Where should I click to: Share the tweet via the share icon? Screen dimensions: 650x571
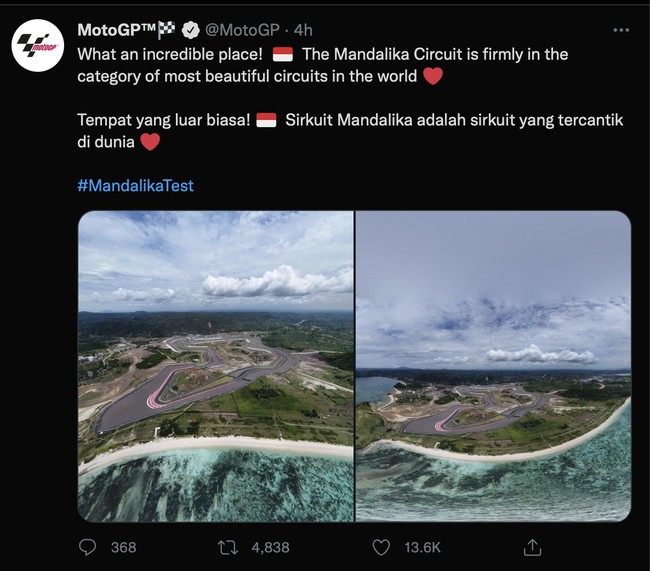click(533, 547)
